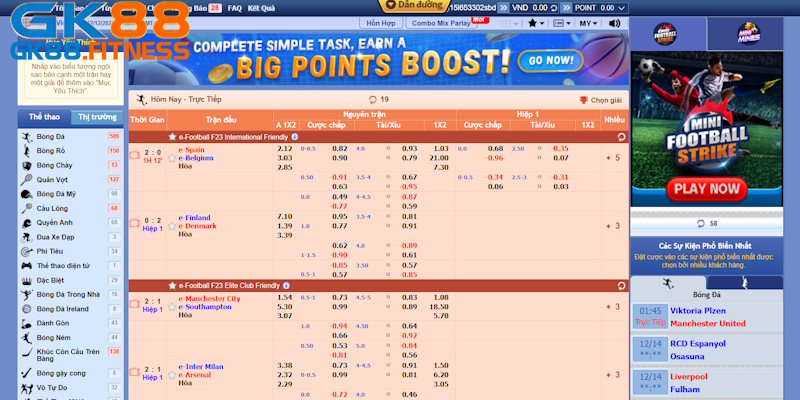Select the Thể thao điện tử gamepad icon
Screen dimensions: 800x400
click(27, 266)
